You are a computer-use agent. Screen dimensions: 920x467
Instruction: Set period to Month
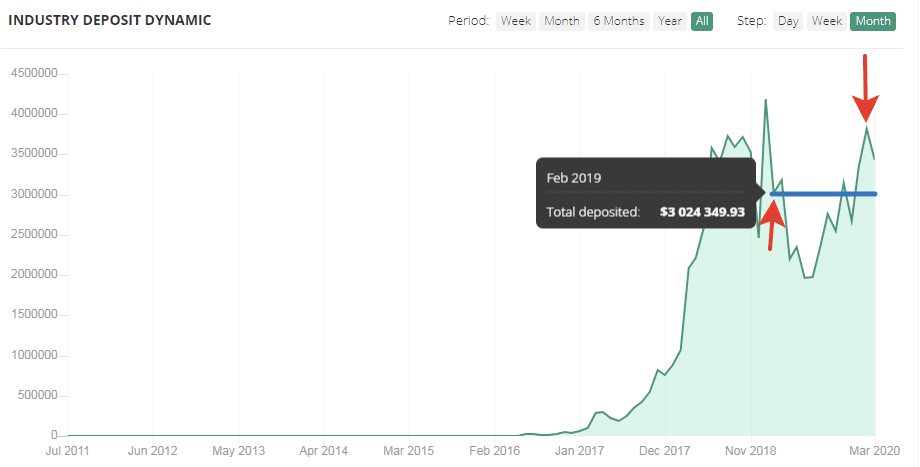(562, 21)
